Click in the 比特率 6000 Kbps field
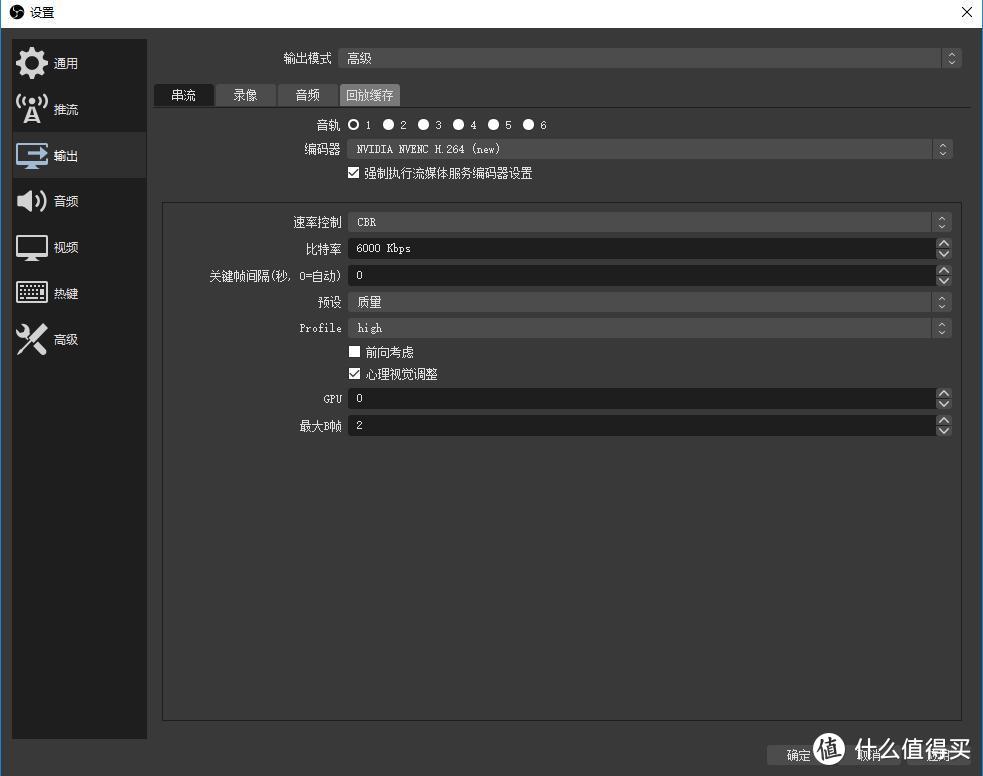This screenshot has width=983, height=776. click(x=642, y=248)
